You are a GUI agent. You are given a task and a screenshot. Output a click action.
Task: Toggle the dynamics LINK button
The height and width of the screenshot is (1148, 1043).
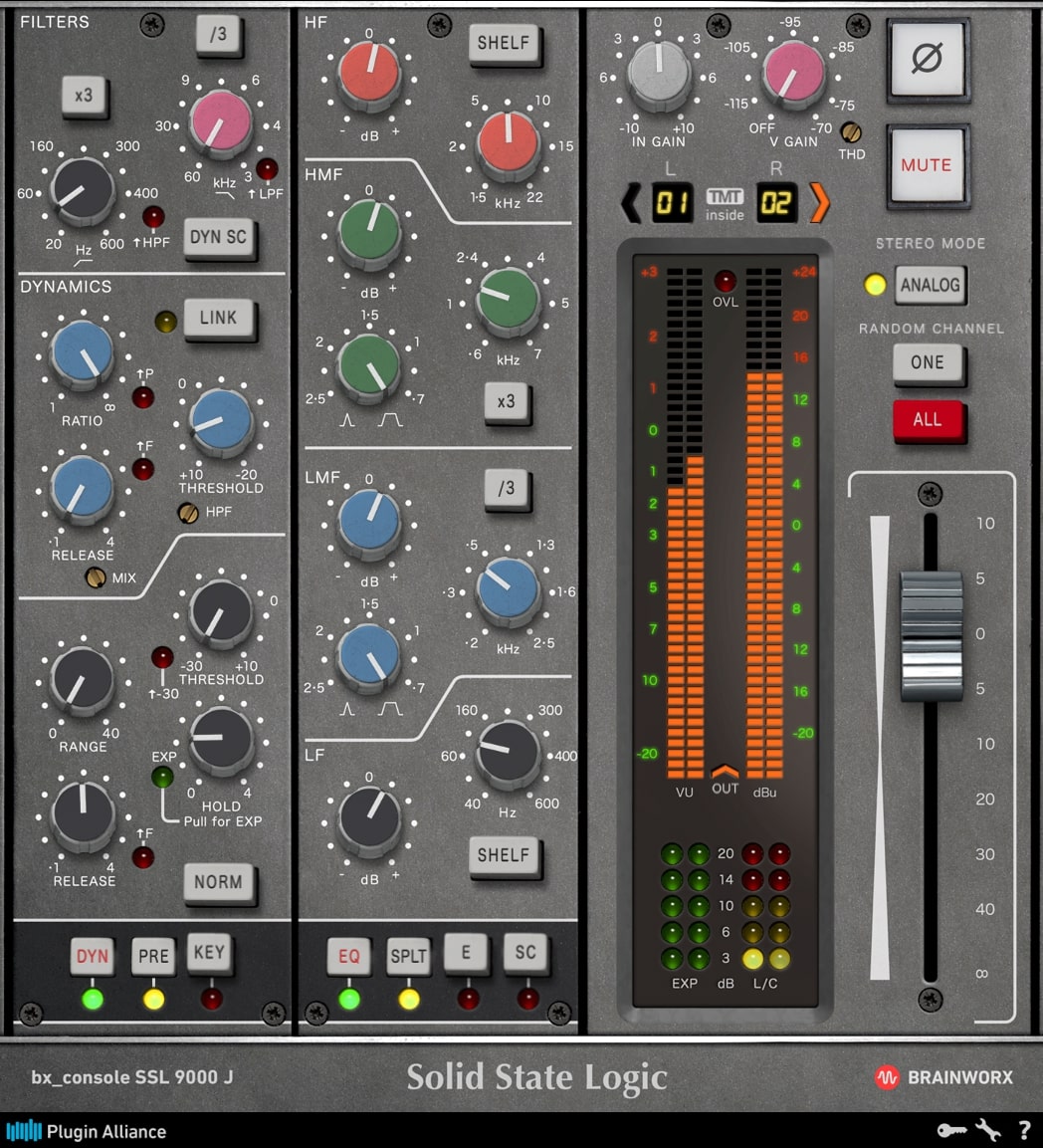(x=219, y=317)
